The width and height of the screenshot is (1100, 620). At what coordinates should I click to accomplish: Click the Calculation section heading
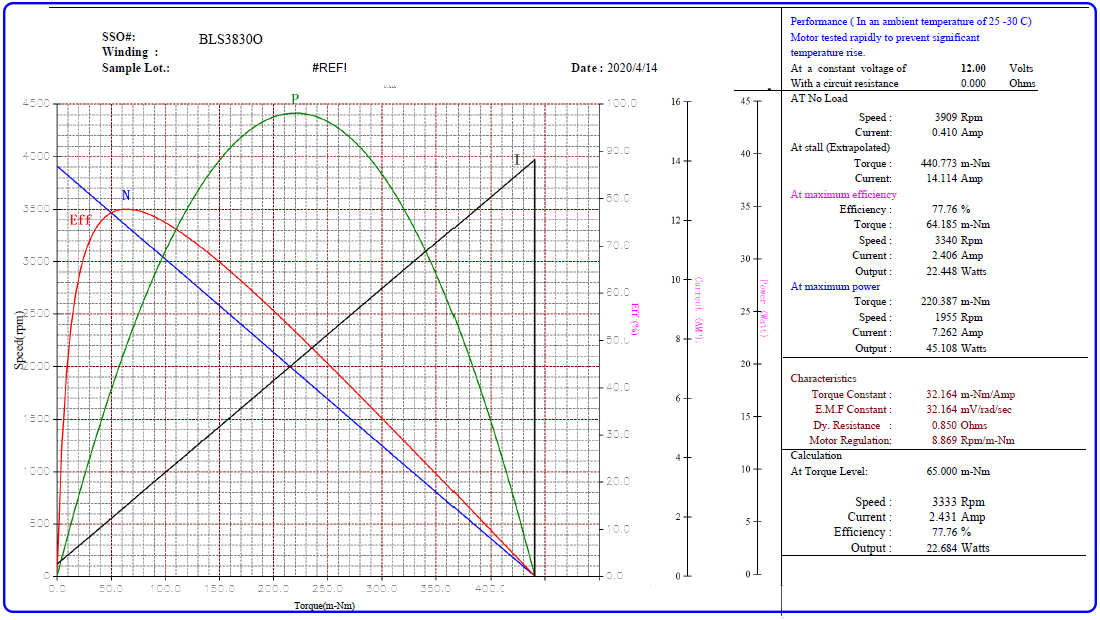pyautogui.click(x=816, y=455)
